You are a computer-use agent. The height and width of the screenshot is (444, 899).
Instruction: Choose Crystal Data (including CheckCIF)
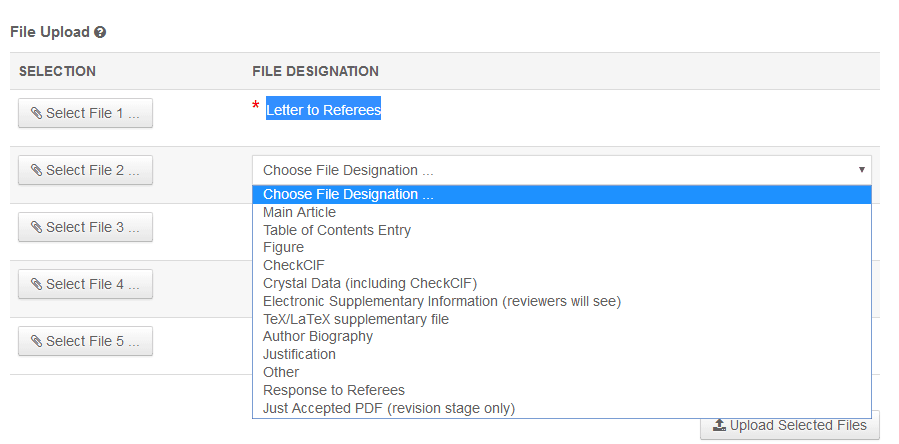point(369,283)
